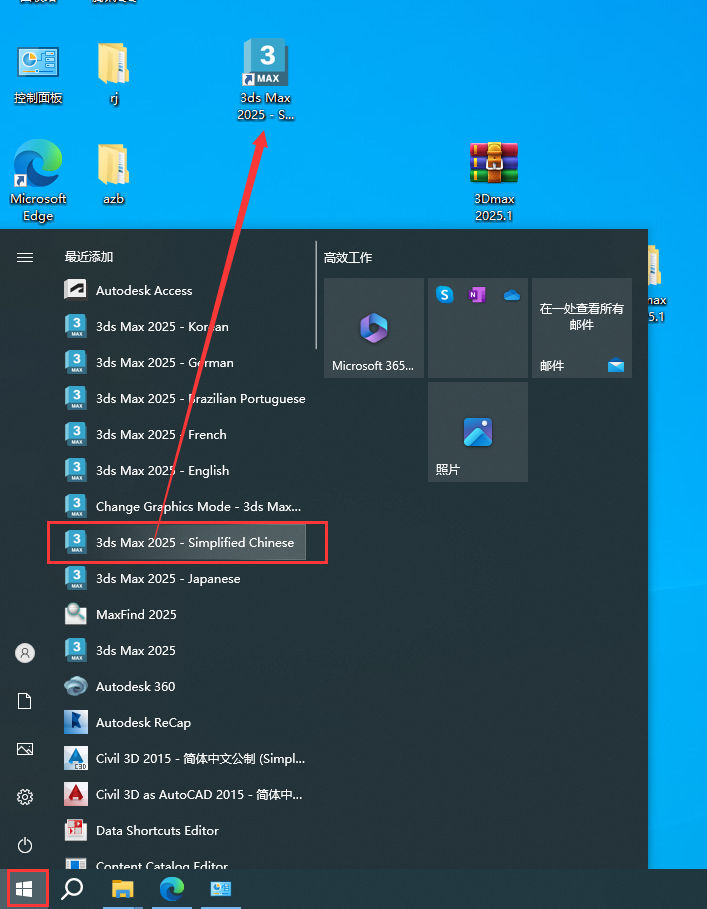Open the plain 3ds Max 2025 entry
This screenshot has height=909, width=707.
(184, 650)
